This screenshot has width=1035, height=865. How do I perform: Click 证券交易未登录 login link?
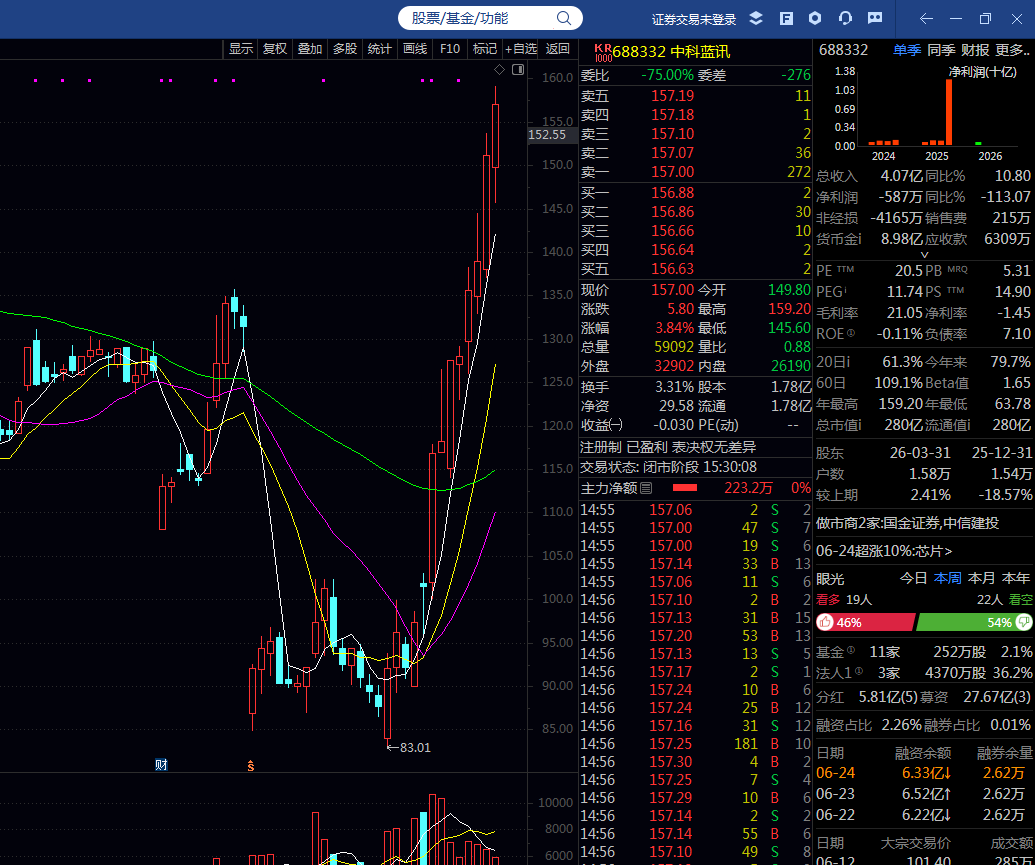click(694, 19)
